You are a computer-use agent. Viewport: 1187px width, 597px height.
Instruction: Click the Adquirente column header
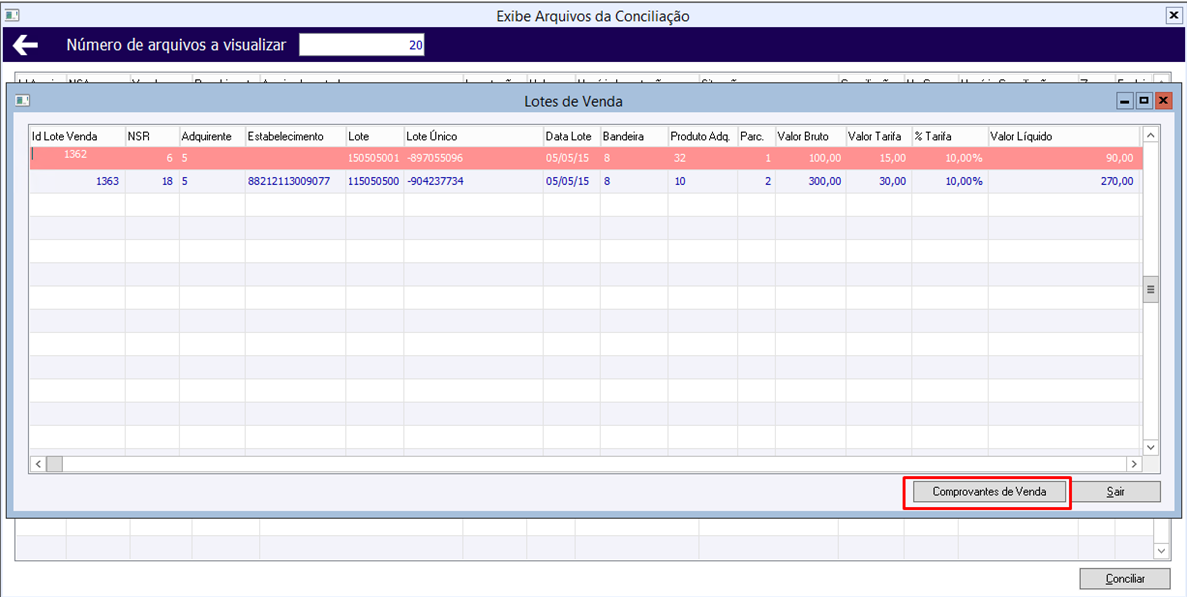212,136
